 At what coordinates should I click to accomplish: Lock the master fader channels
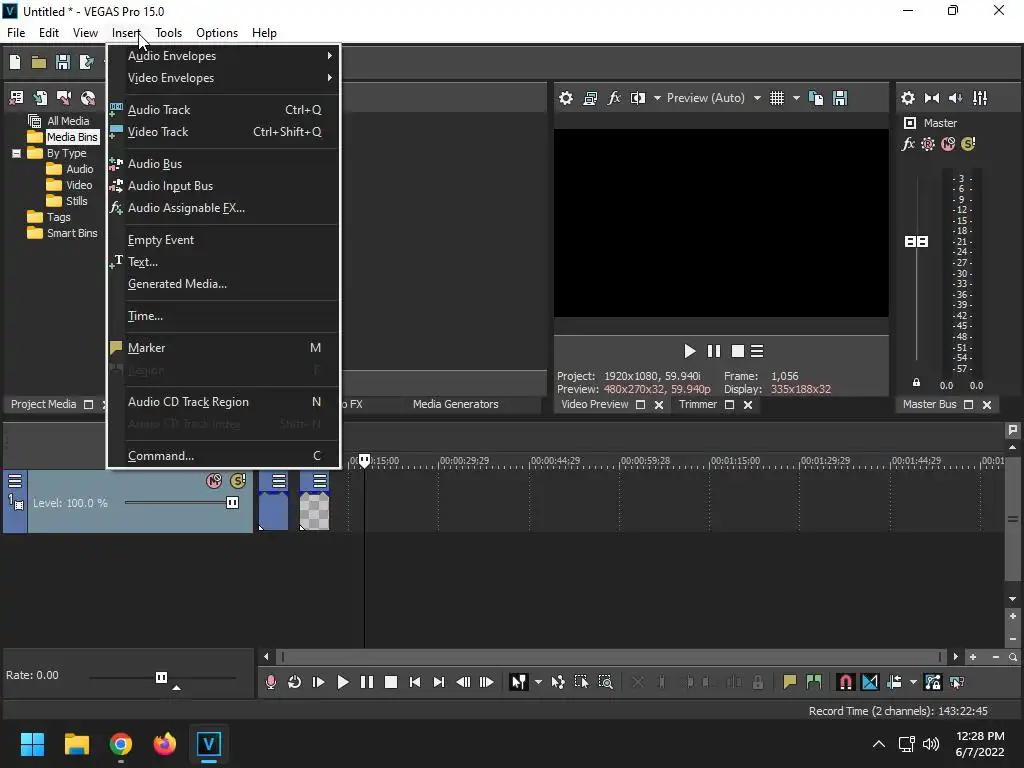pos(916,383)
